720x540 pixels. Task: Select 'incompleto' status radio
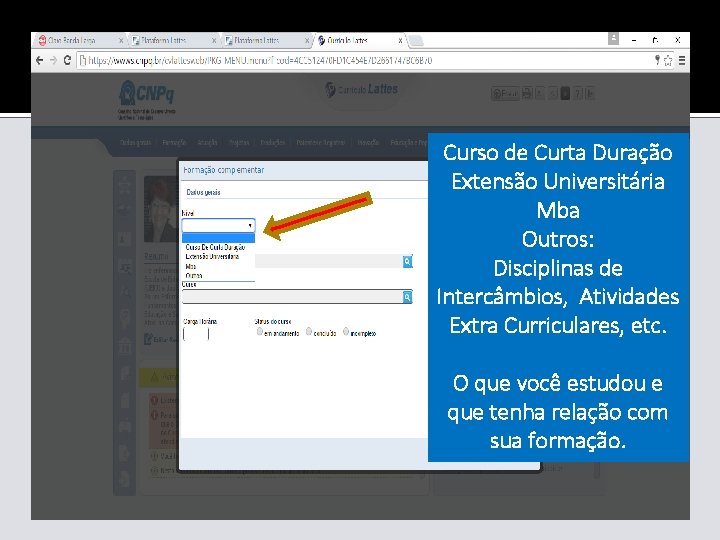(346, 332)
